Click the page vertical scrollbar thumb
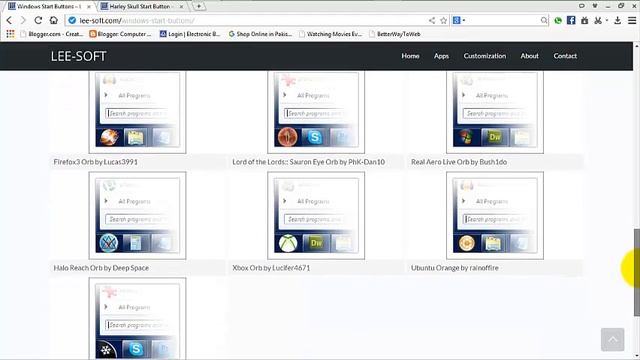The width and height of the screenshot is (640, 360). 637,272
